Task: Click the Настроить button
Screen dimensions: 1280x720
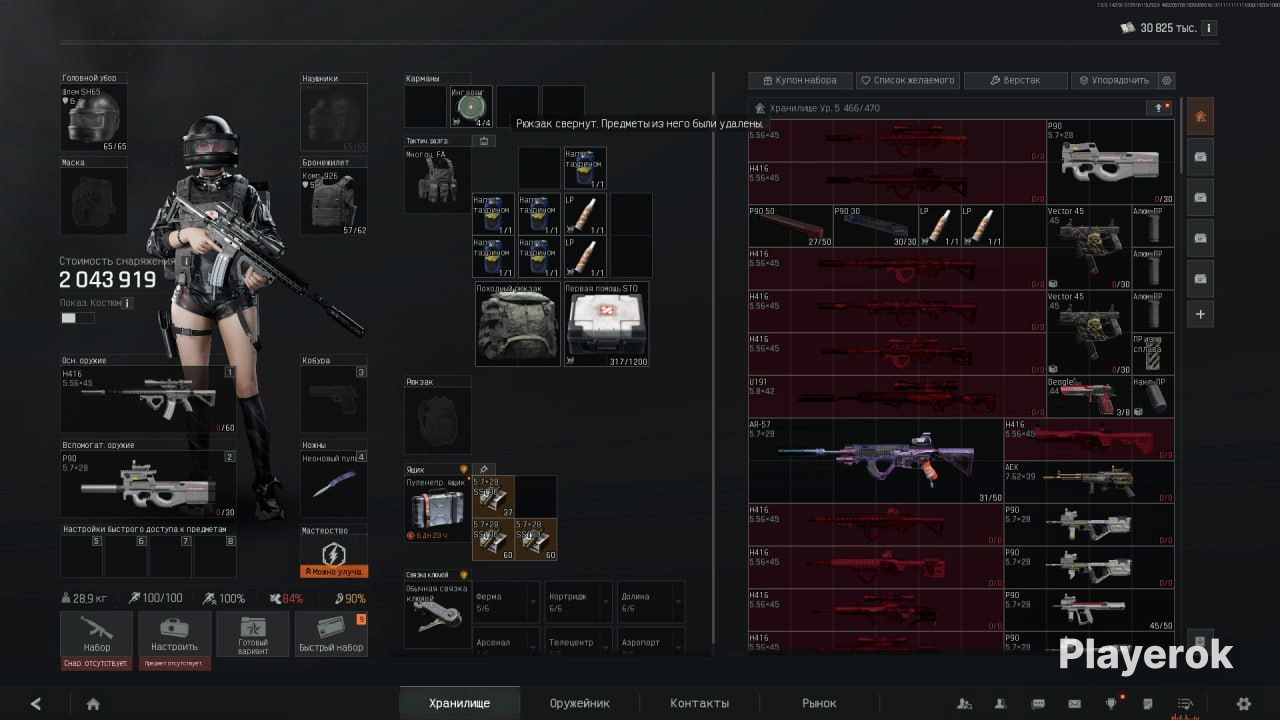Action: click(x=174, y=634)
